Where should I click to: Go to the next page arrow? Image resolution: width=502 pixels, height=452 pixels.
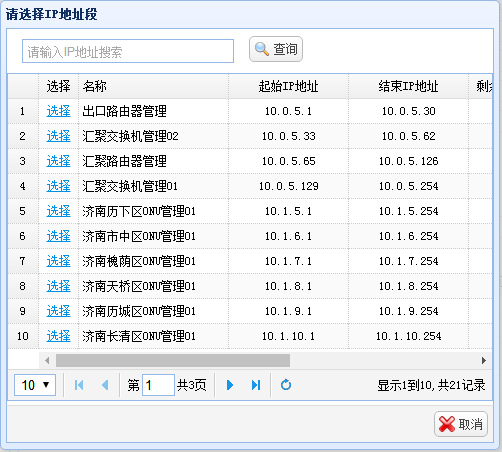click(230, 385)
